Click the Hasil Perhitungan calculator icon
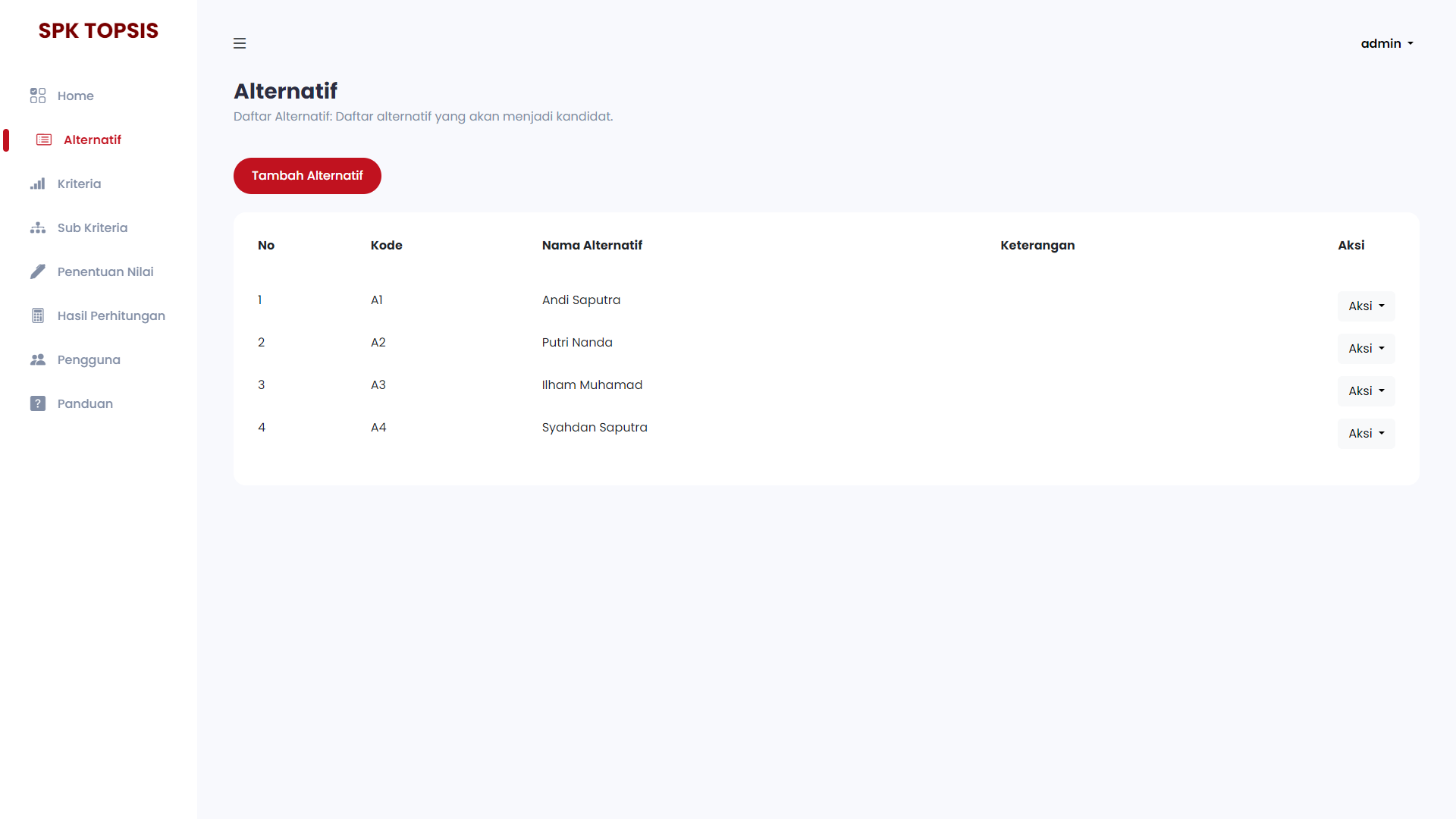The width and height of the screenshot is (1456, 819). tap(38, 315)
